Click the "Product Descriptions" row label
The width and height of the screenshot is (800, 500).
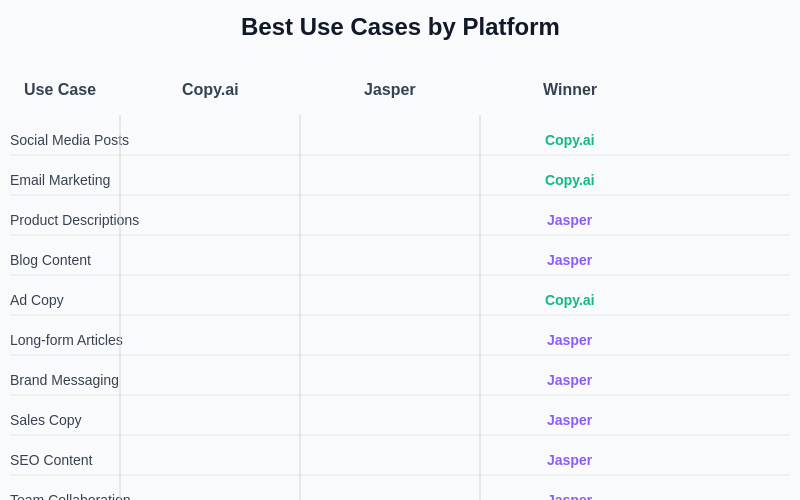pyautogui.click(x=74, y=220)
